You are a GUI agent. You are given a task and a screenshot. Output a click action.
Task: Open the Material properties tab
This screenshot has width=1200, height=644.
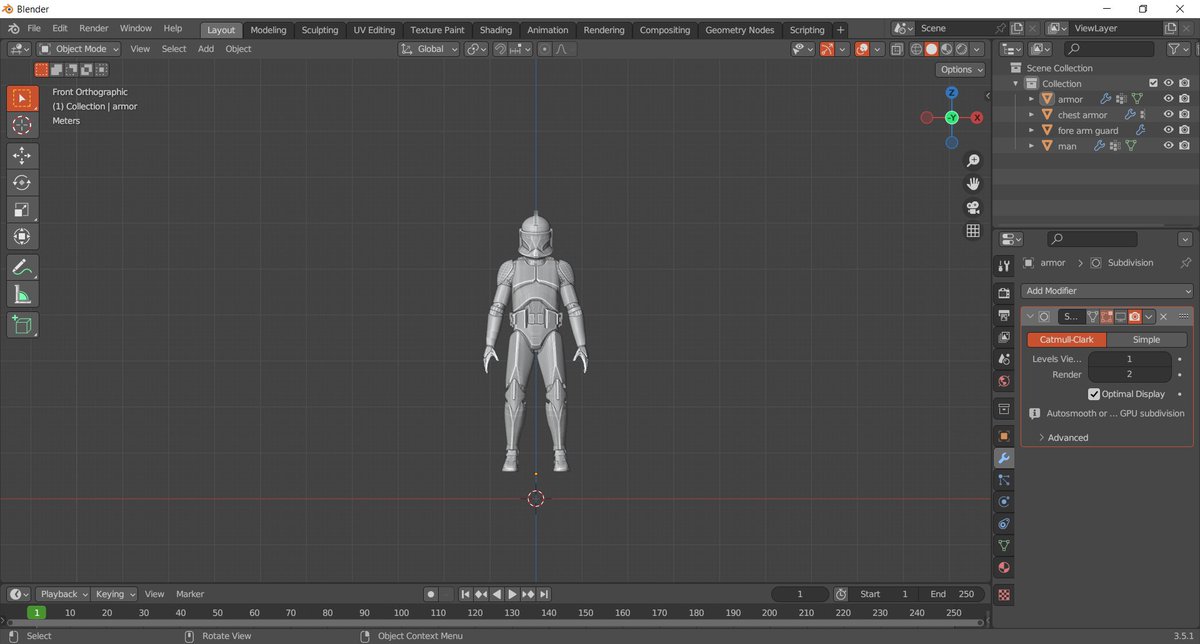[1004, 568]
